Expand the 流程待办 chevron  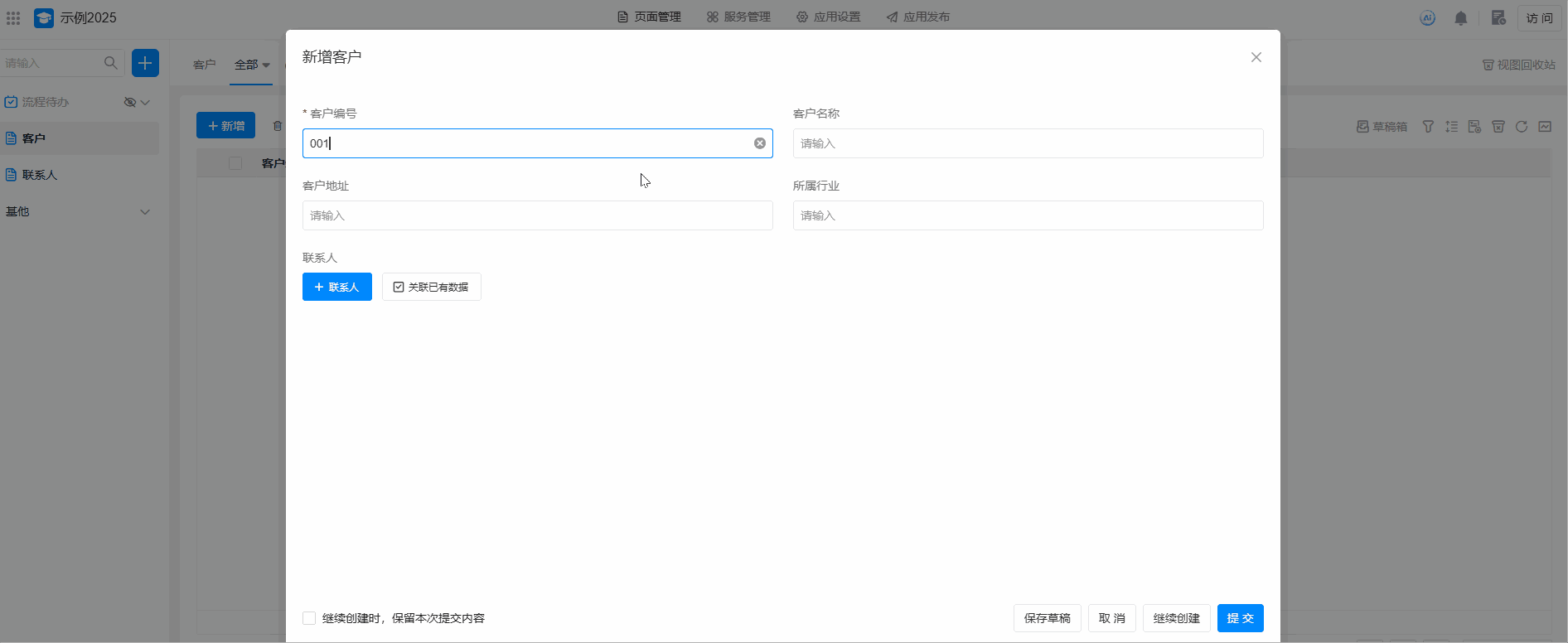pyautogui.click(x=146, y=102)
